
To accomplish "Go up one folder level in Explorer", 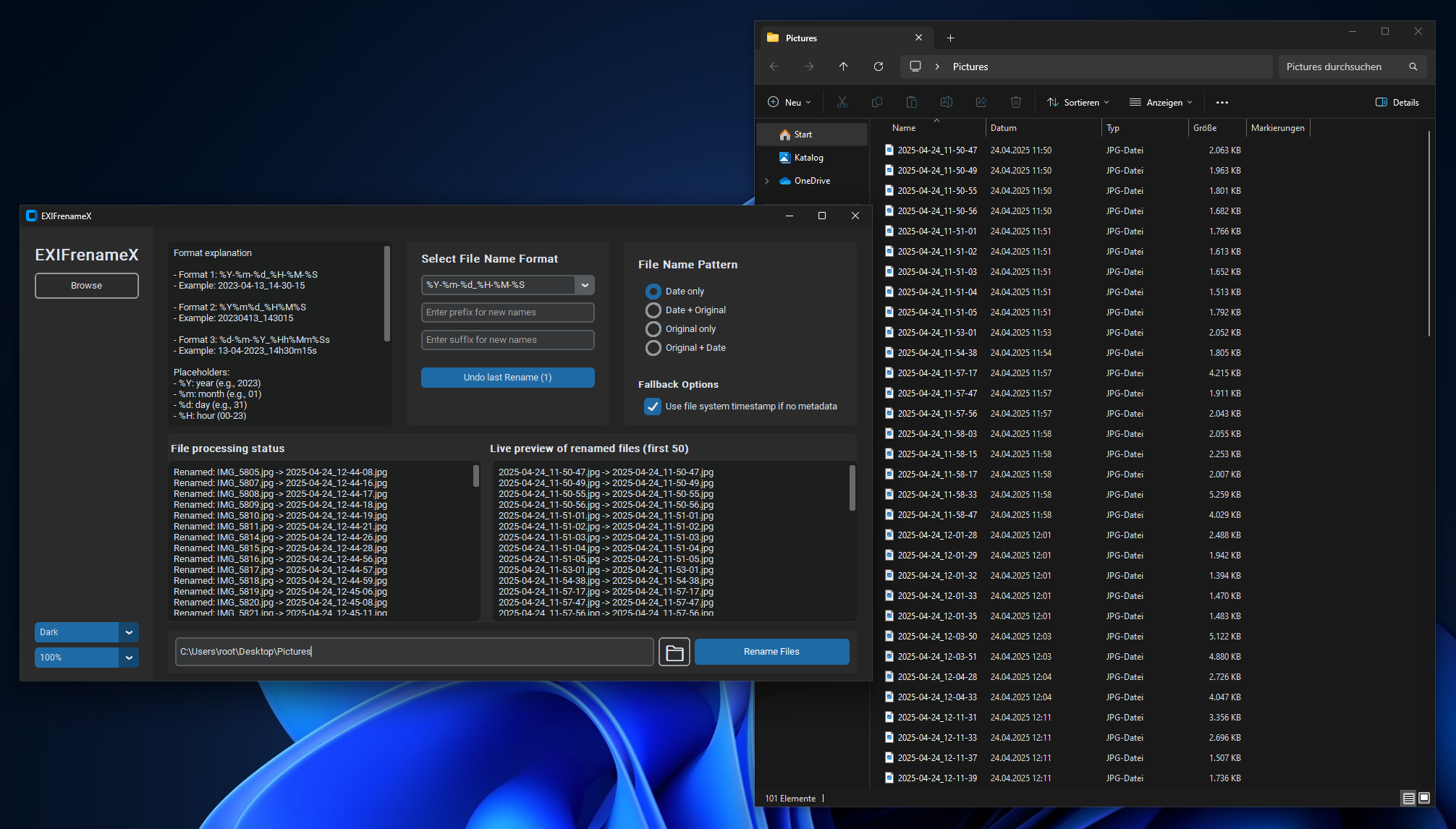I will click(x=844, y=67).
